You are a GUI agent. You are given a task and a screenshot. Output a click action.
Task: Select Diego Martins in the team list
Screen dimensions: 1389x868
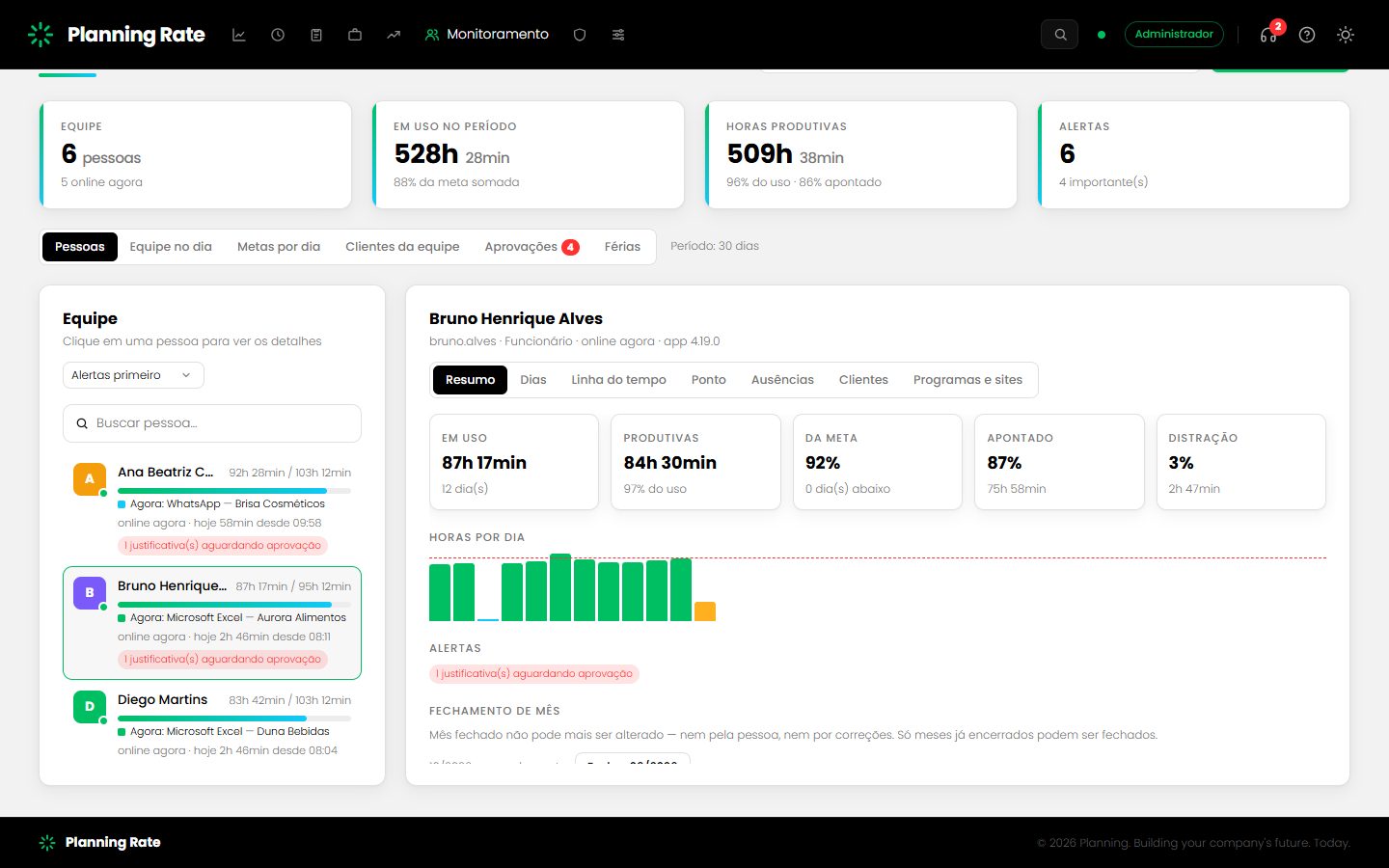(212, 725)
